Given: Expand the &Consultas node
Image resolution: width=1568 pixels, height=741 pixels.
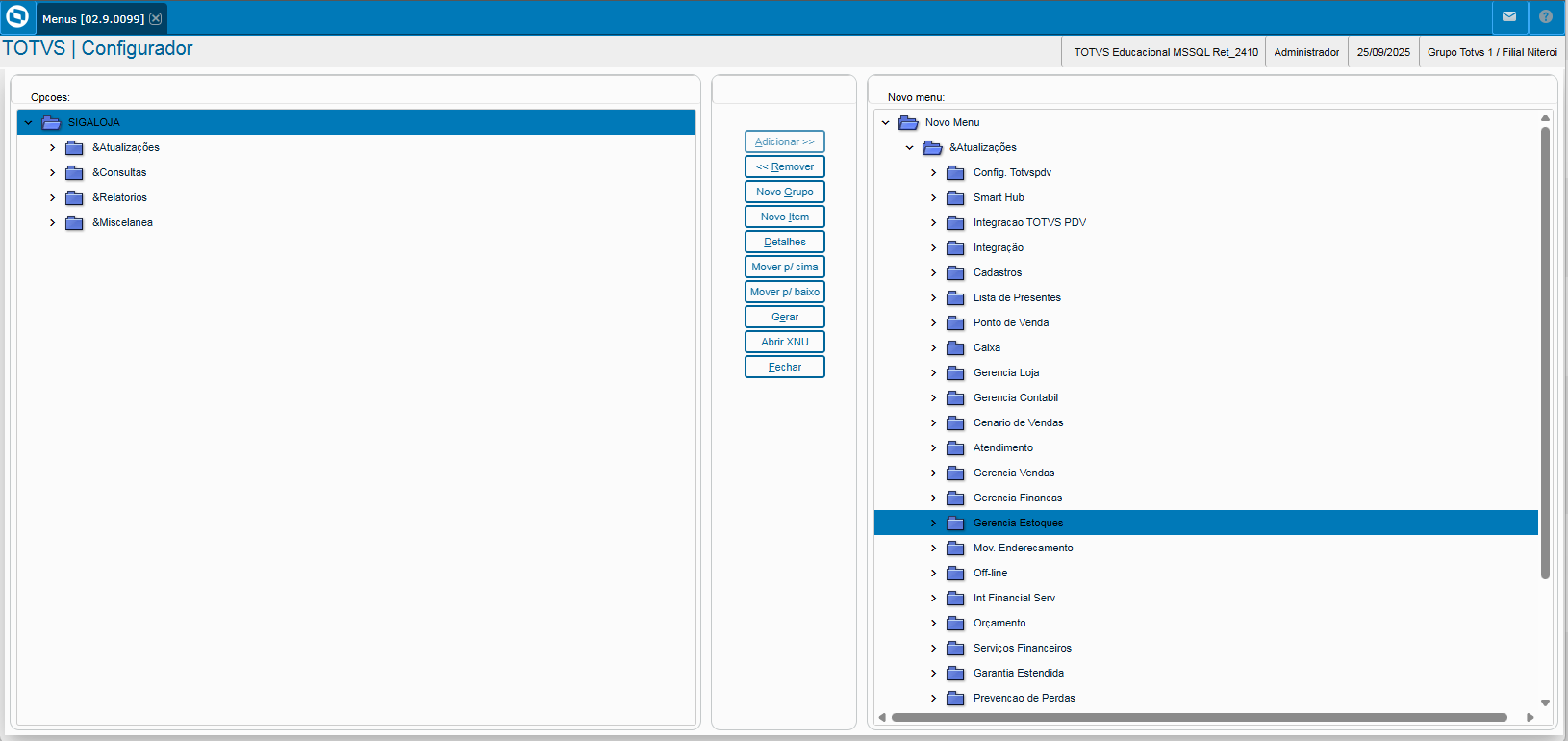Looking at the screenshot, I should [x=52, y=172].
